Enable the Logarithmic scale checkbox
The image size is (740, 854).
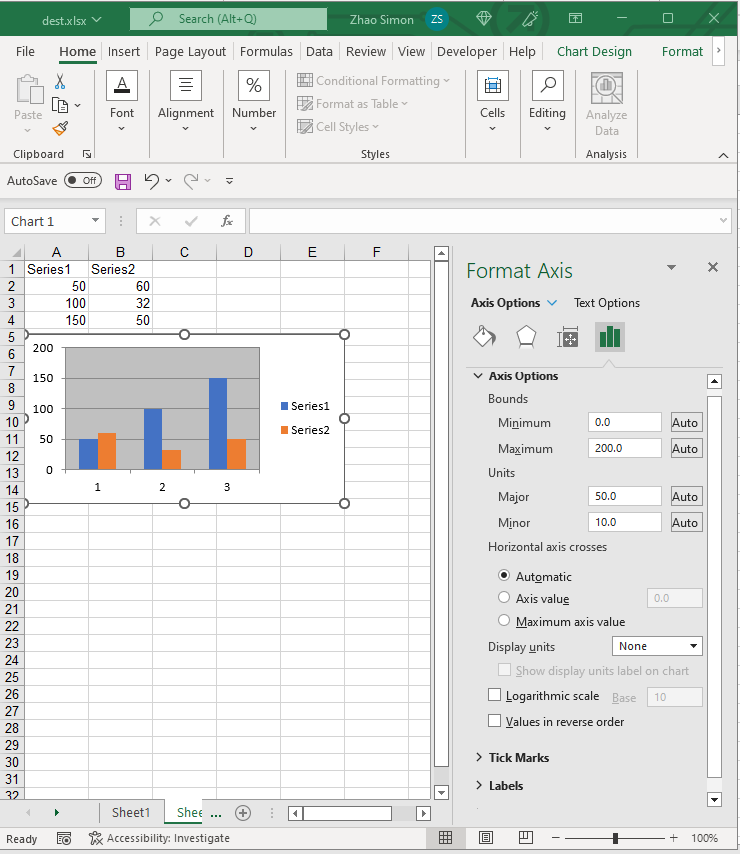pyautogui.click(x=494, y=695)
